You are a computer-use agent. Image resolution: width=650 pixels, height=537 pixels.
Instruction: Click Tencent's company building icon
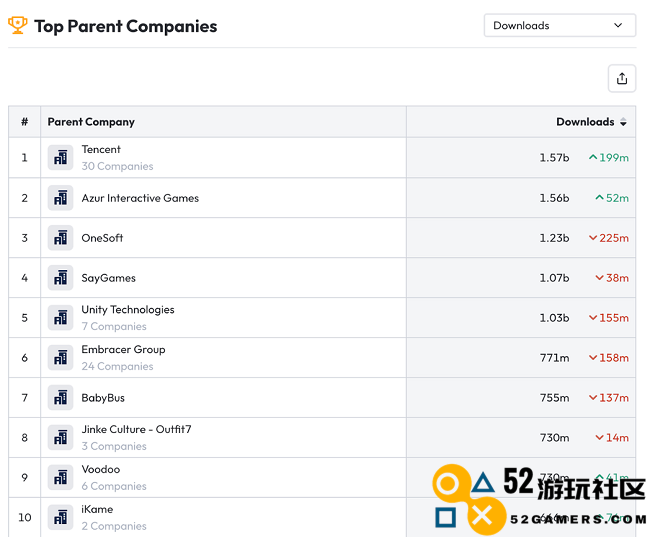(61, 158)
